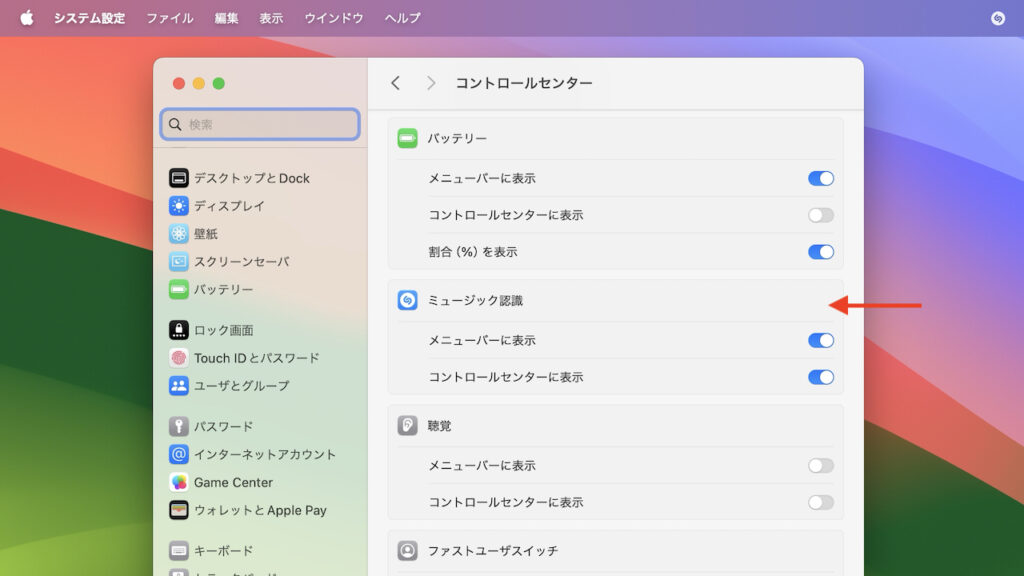1024x576 pixels.
Task: Select Touch ID and Password icon
Action: pyautogui.click(x=179, y=358)
